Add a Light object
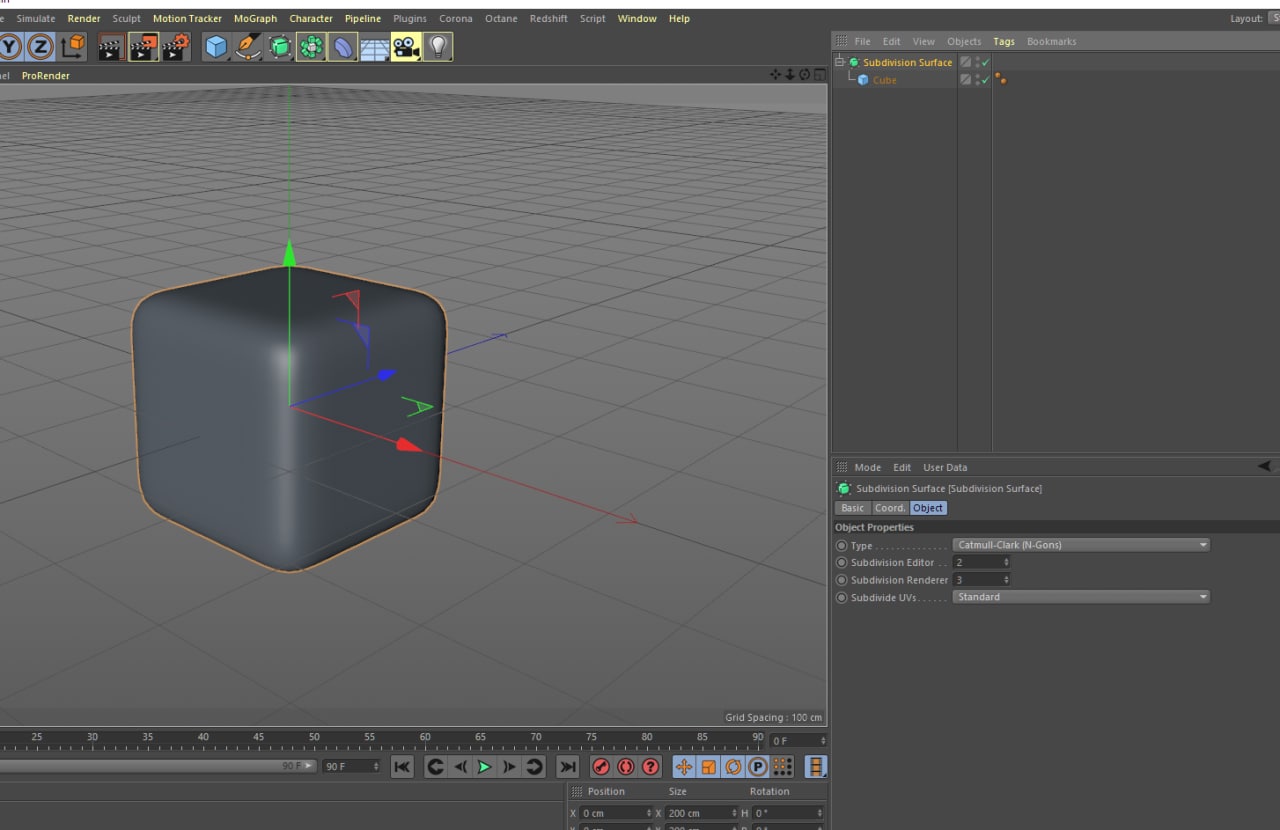Screen dimensions: 1280x830 (x=438, y=47)
